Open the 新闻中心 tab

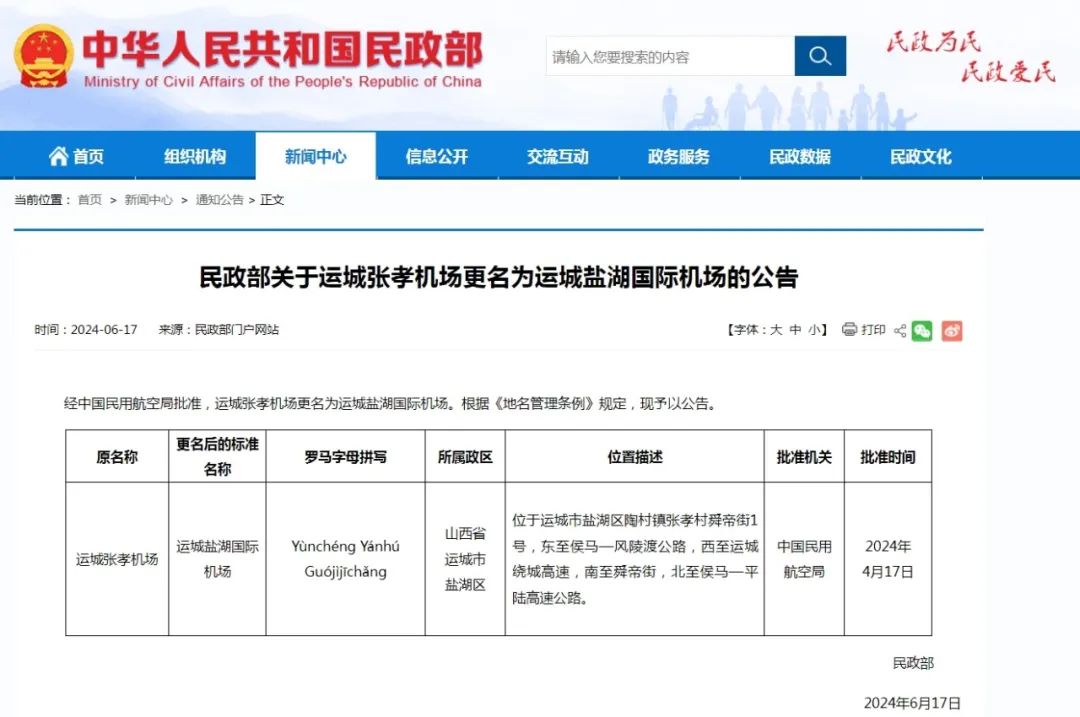(315, 156)
